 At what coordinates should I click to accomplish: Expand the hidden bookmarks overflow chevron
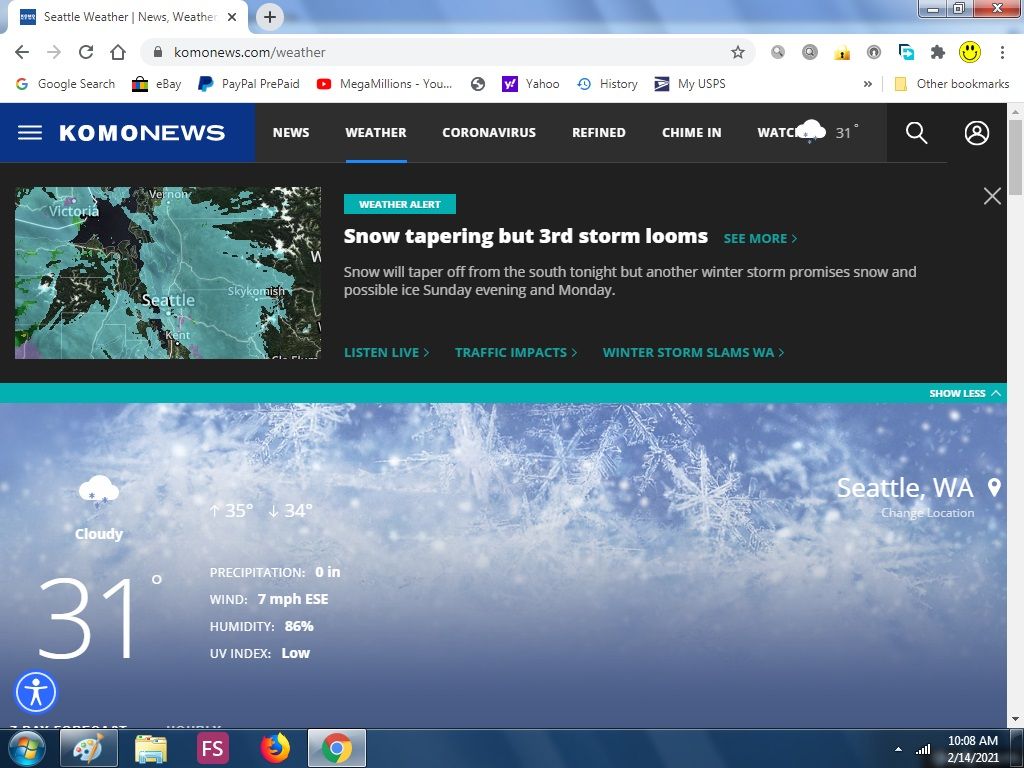(x=867, y=84)
